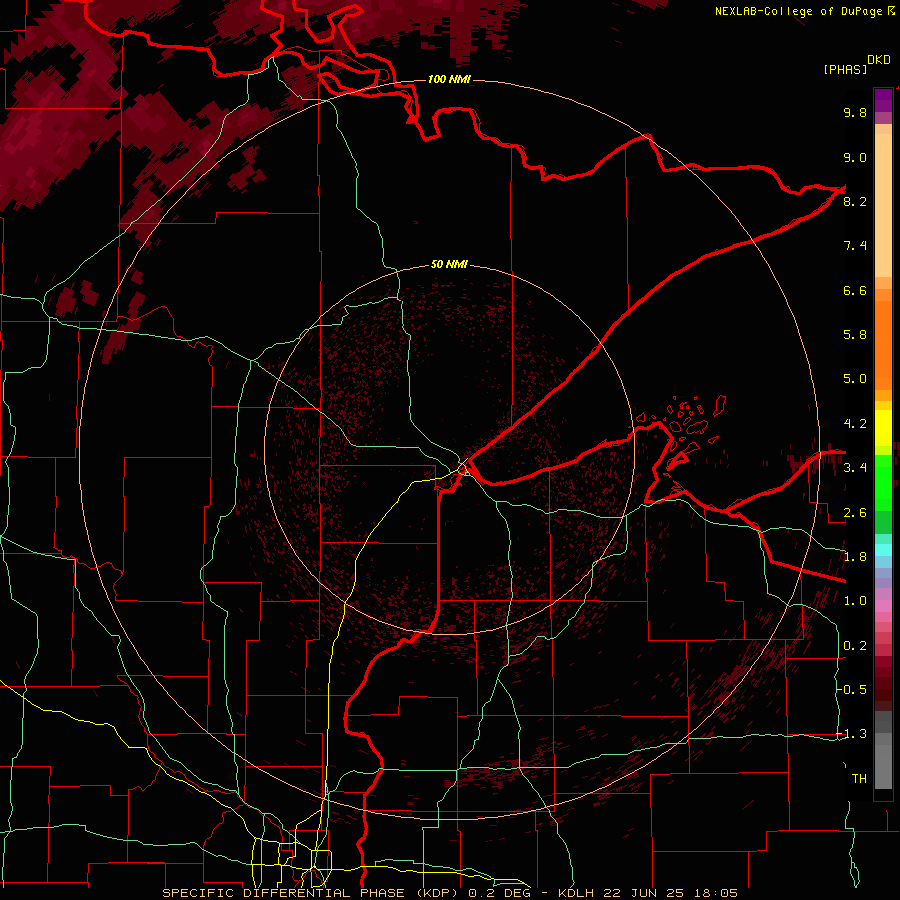Select the 5.8 scale value
The width and height of the screenshot is (900, 900).
click(855, 335)
